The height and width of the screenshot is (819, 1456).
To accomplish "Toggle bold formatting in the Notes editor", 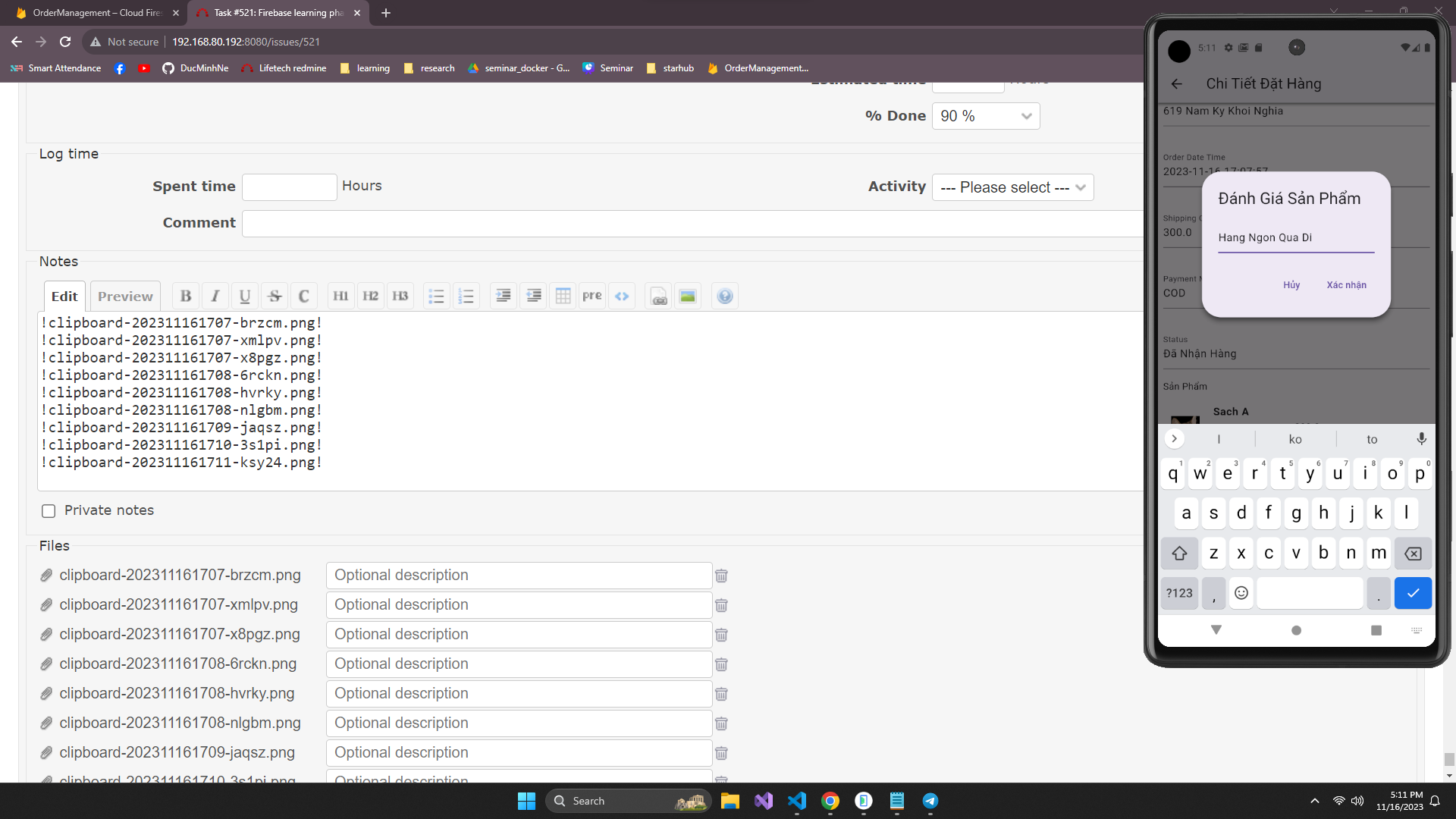I will 186,297.
